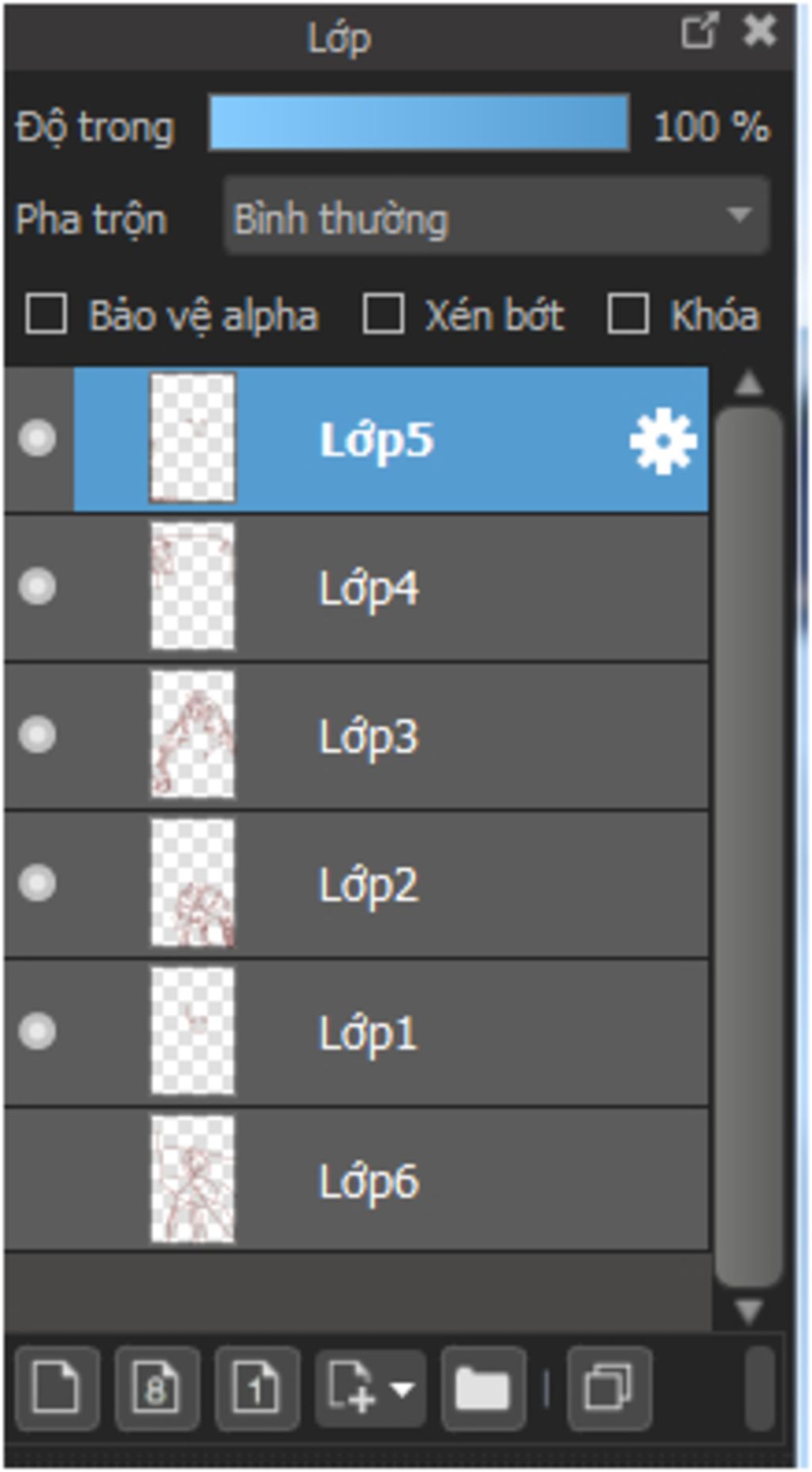
Task: Select the Lớp3 layer
Action: pos(357,735)
